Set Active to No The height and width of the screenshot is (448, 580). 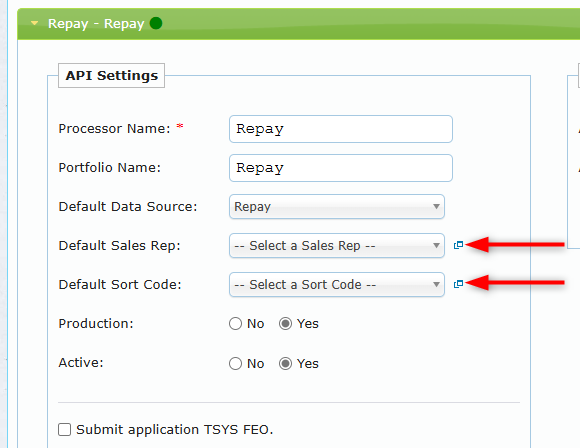(235, 363)
